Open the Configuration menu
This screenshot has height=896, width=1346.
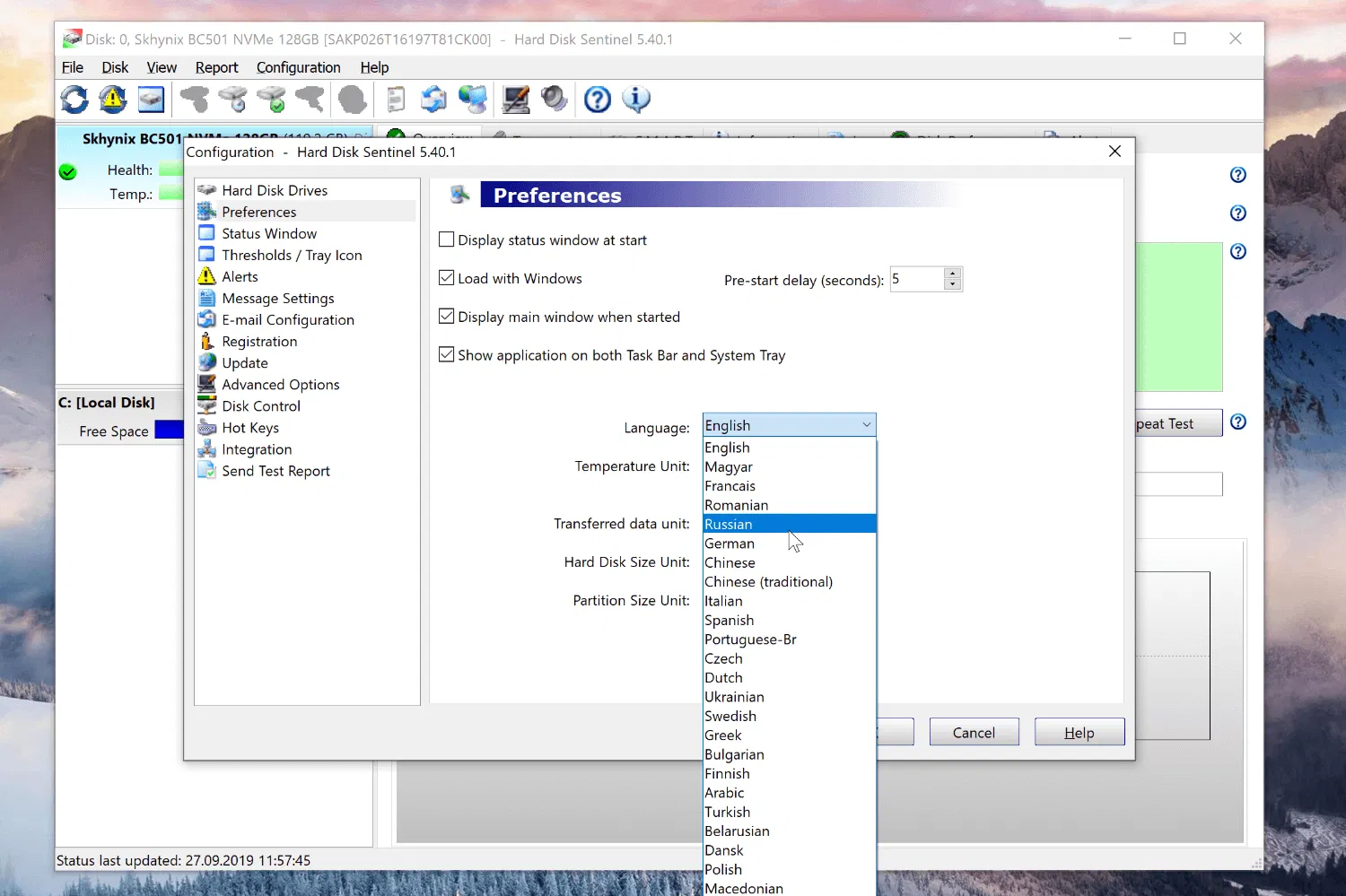click(298, 67)
